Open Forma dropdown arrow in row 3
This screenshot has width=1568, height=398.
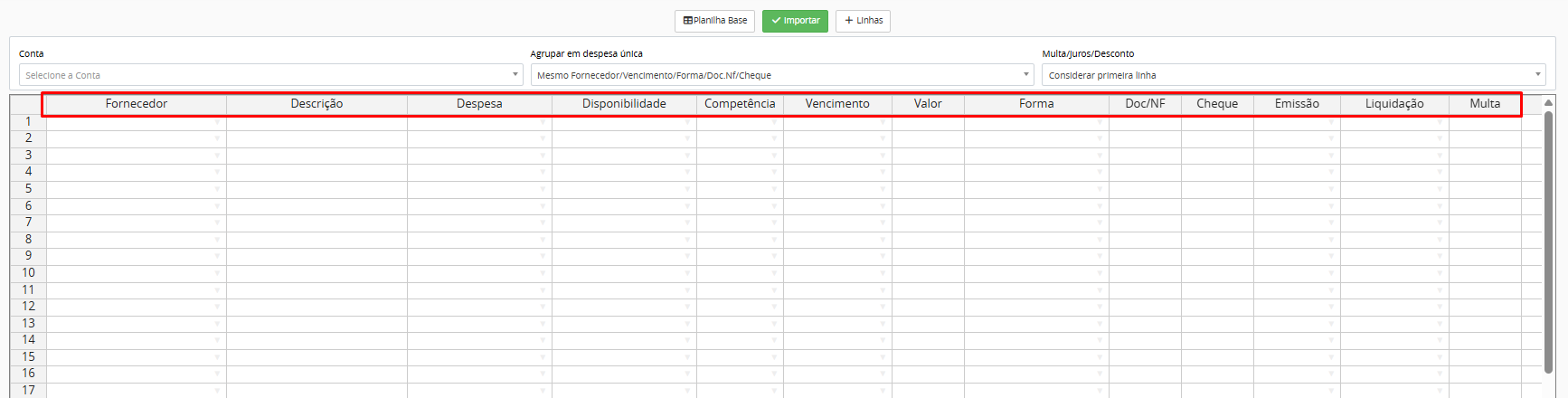coord(1100,156)
